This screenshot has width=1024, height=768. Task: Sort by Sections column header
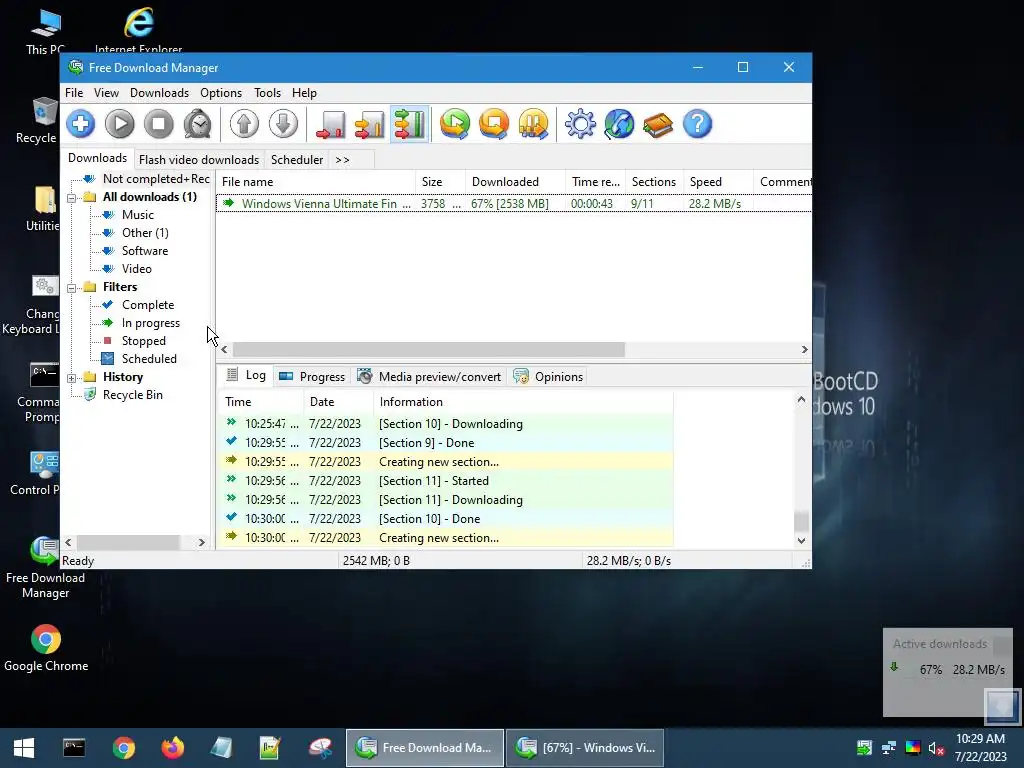pos(654,182)
